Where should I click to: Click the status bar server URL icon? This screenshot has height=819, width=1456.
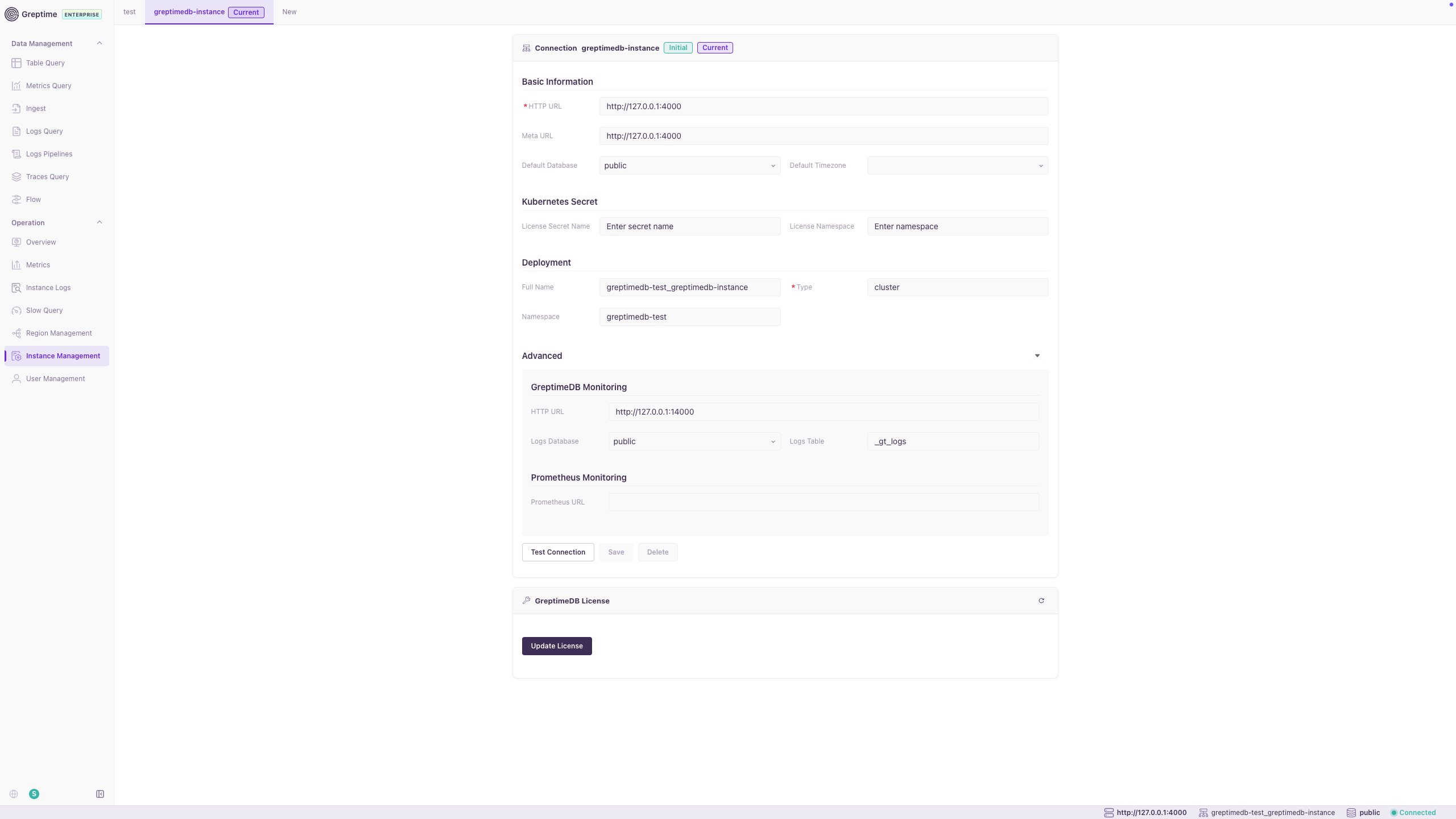tap(1108, 813)
